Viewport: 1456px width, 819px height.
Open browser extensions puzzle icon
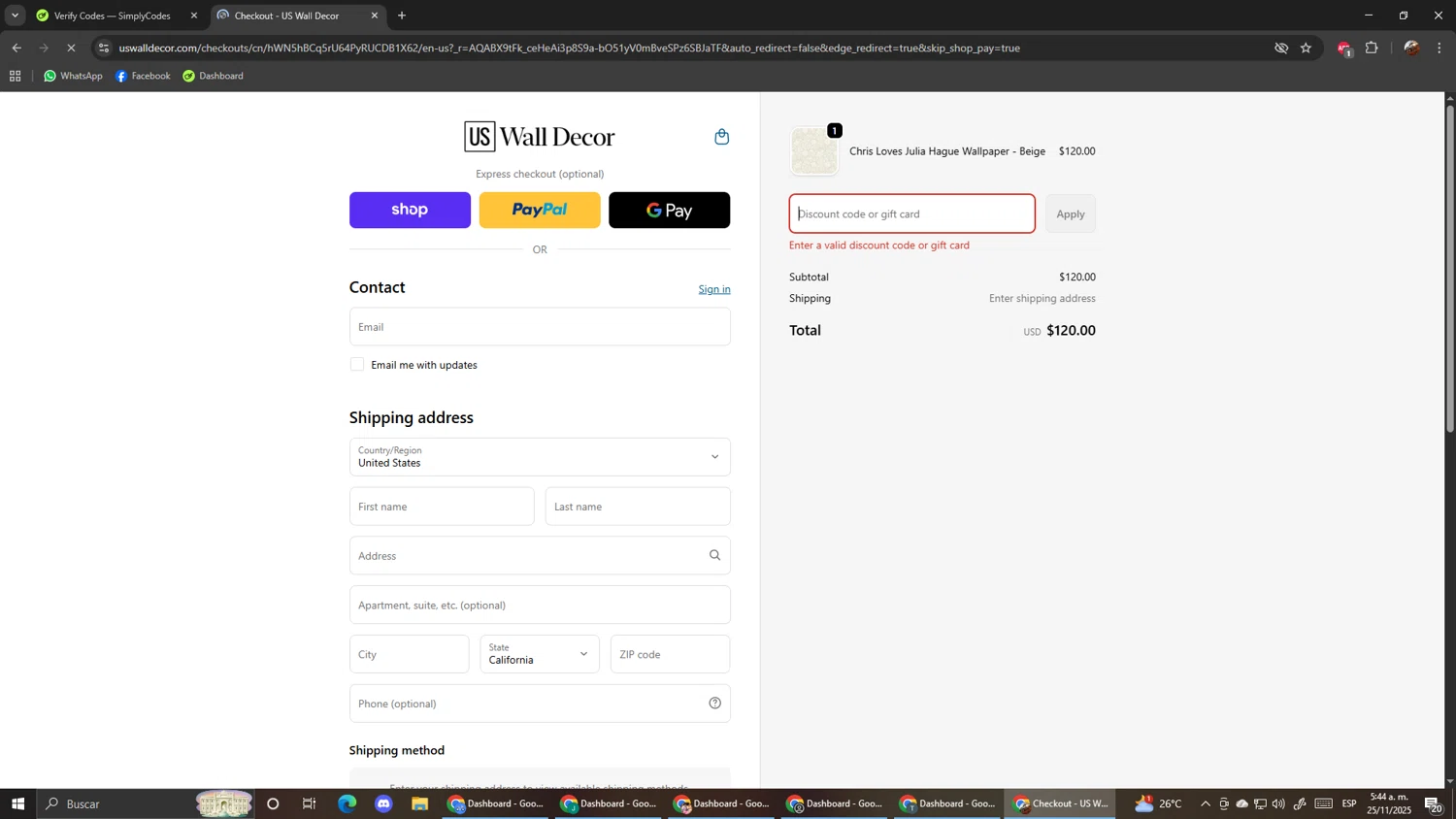1372,48
